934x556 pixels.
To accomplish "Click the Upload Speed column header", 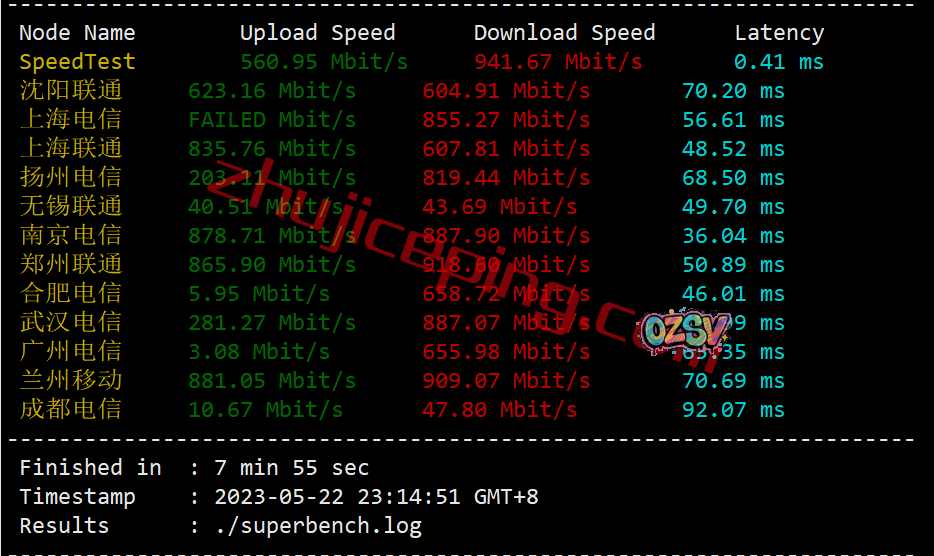I will [x=317, y=33].
